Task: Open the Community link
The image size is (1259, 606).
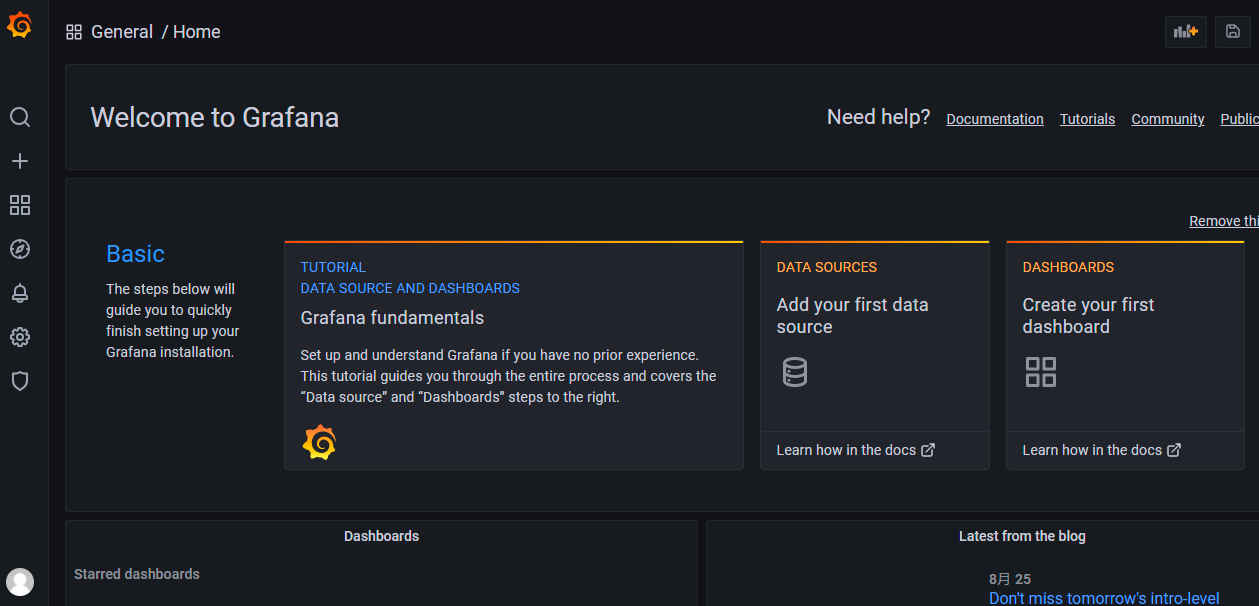Action: 1168,119
